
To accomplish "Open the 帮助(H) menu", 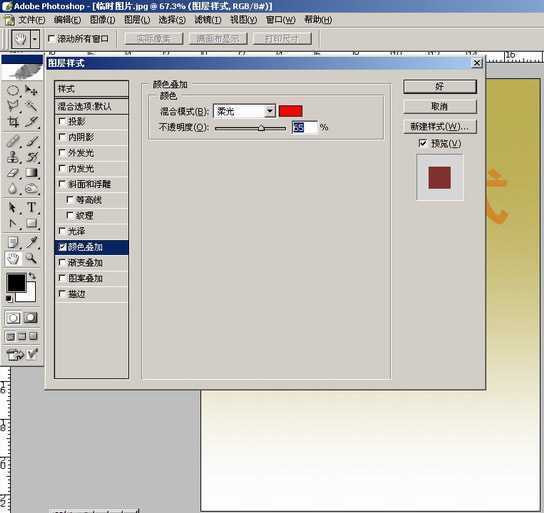I will point(318,20).
